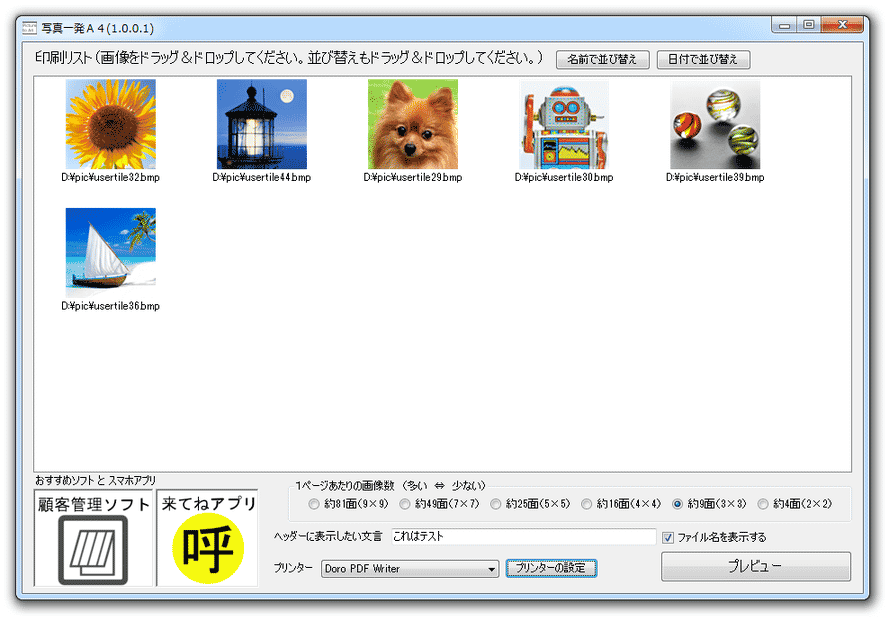Open プリンターの設定 printer settings

pos(551,568)
